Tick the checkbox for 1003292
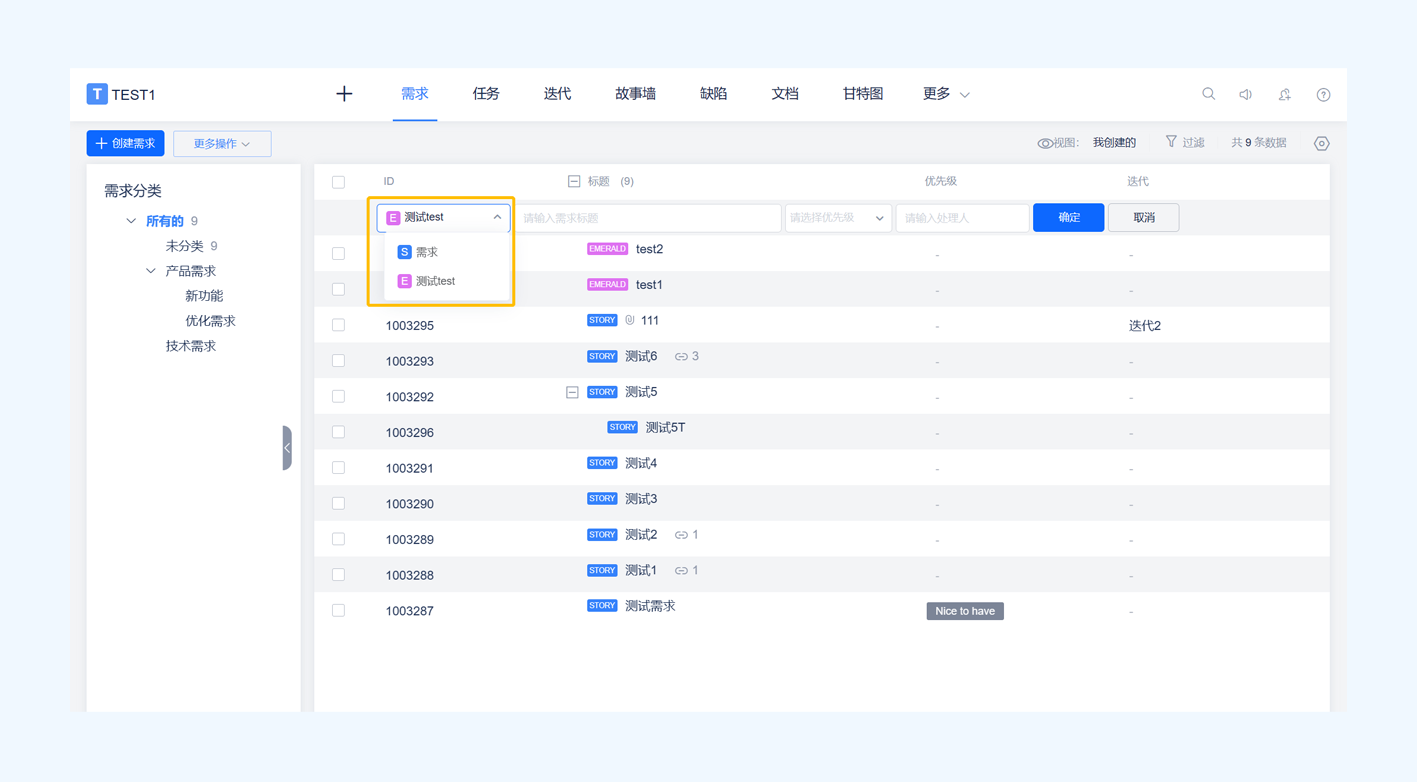The image size is (1417, 782). coord(338,397)
